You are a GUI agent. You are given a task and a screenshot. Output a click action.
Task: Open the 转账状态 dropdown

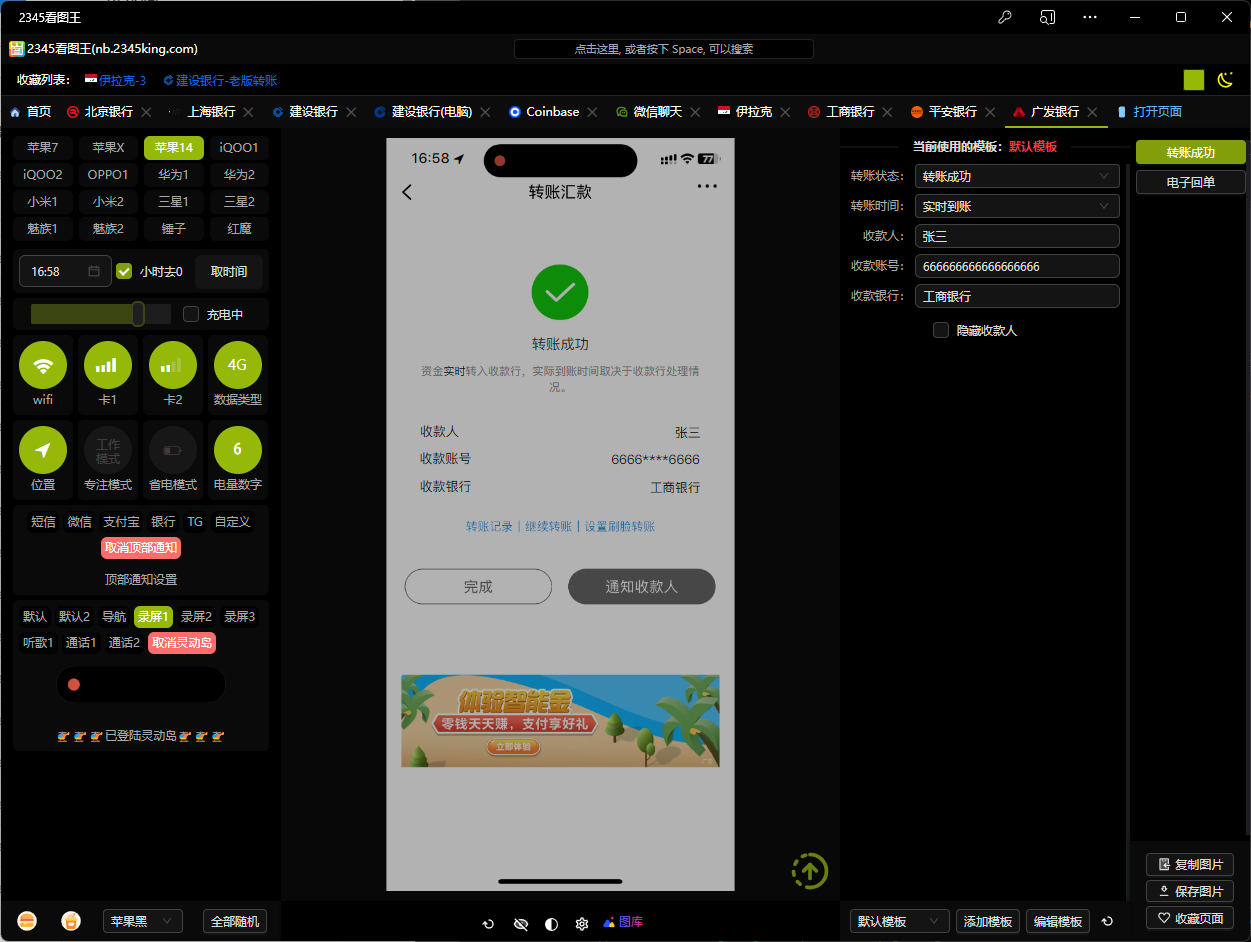pos(1016,176)
